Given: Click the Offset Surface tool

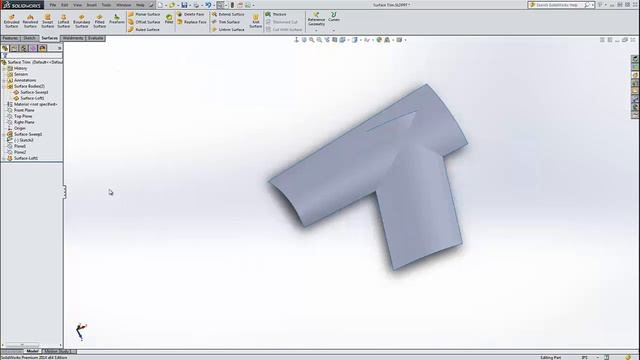Looking at the screenshot, I should pos(144,22).
